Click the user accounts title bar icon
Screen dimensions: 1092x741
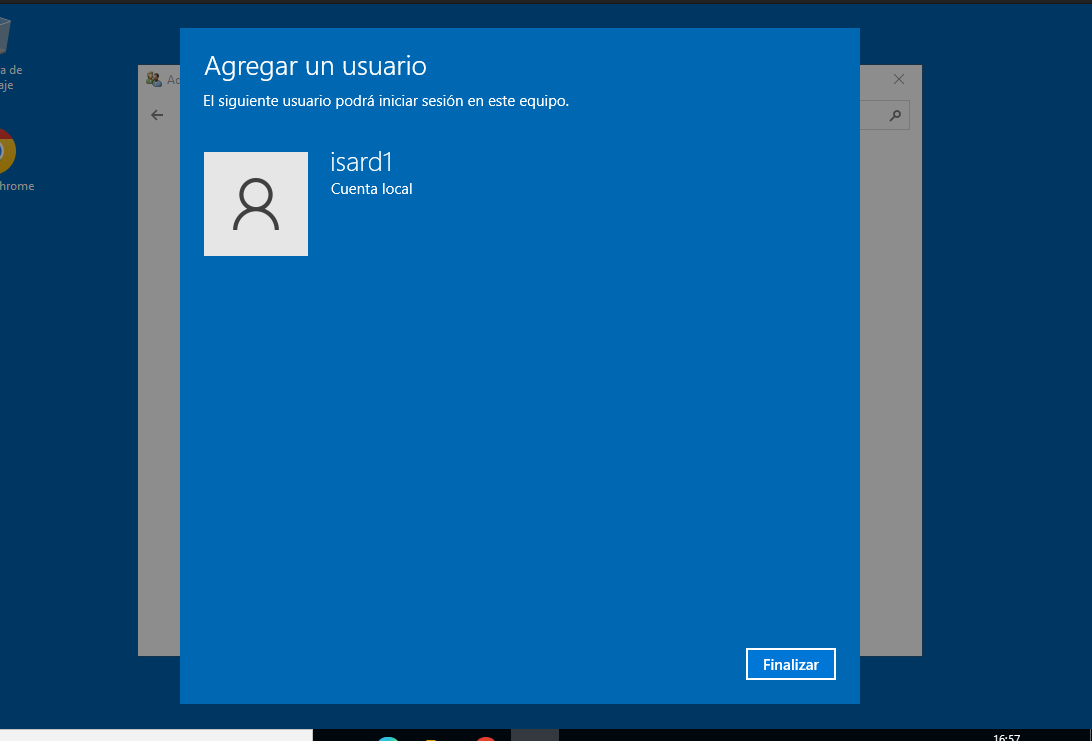(154, 79)
